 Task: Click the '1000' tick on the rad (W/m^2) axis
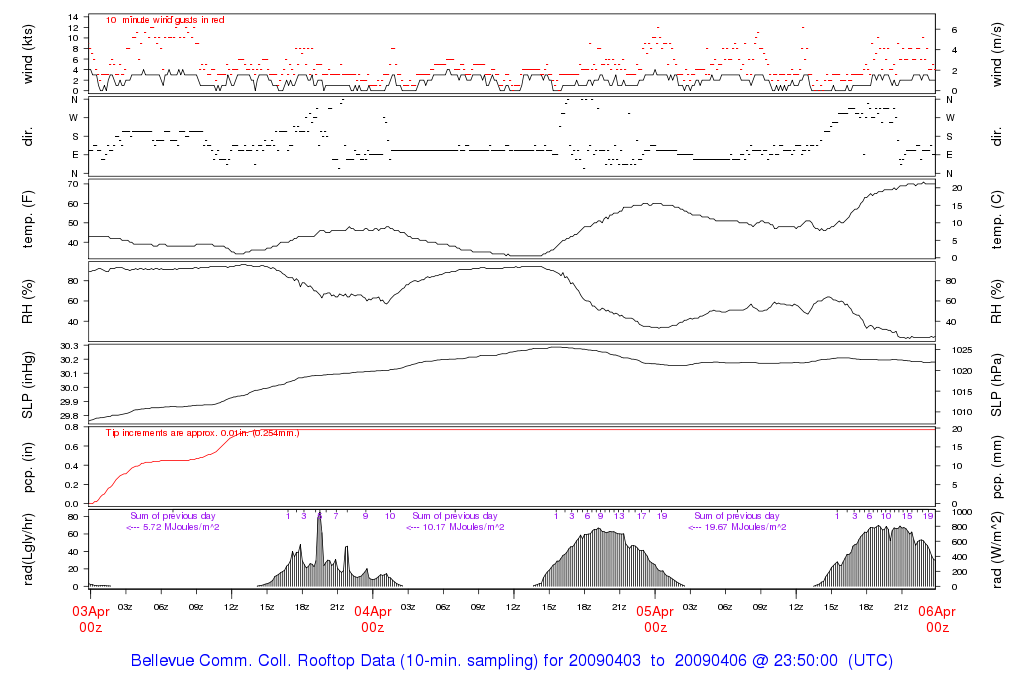pos(963,512)
